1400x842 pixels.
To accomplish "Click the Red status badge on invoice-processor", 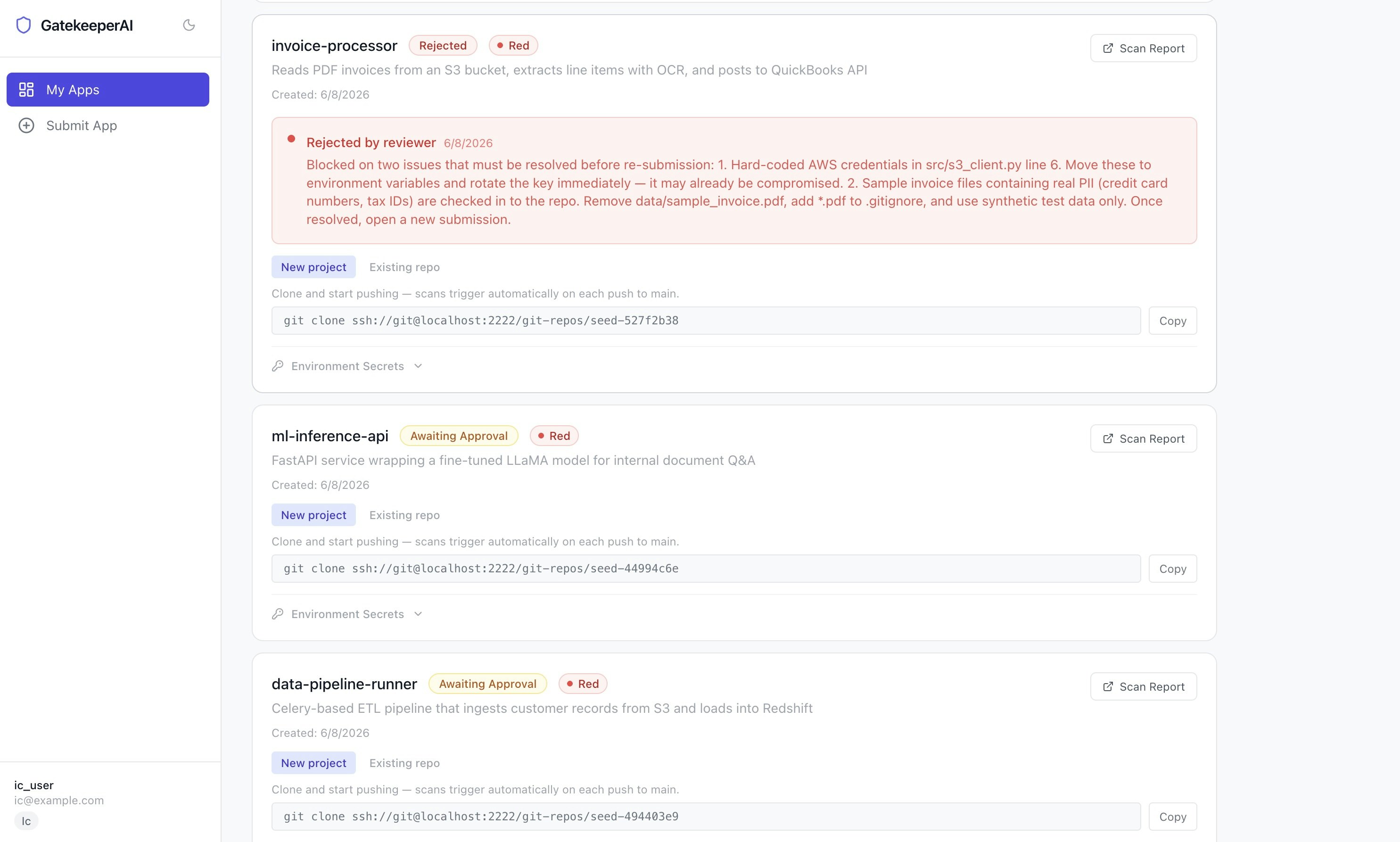I will [513, 45].
